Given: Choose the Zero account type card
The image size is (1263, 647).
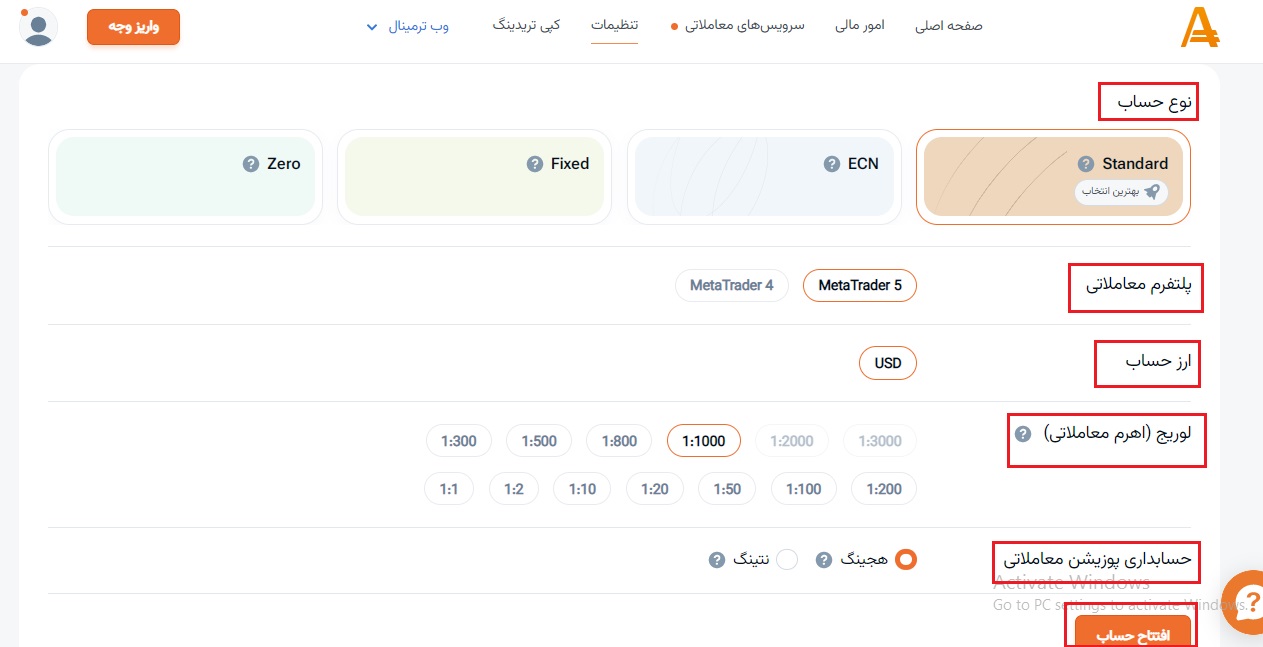Looking at the screenshot, I should click(x=185, y=177).
